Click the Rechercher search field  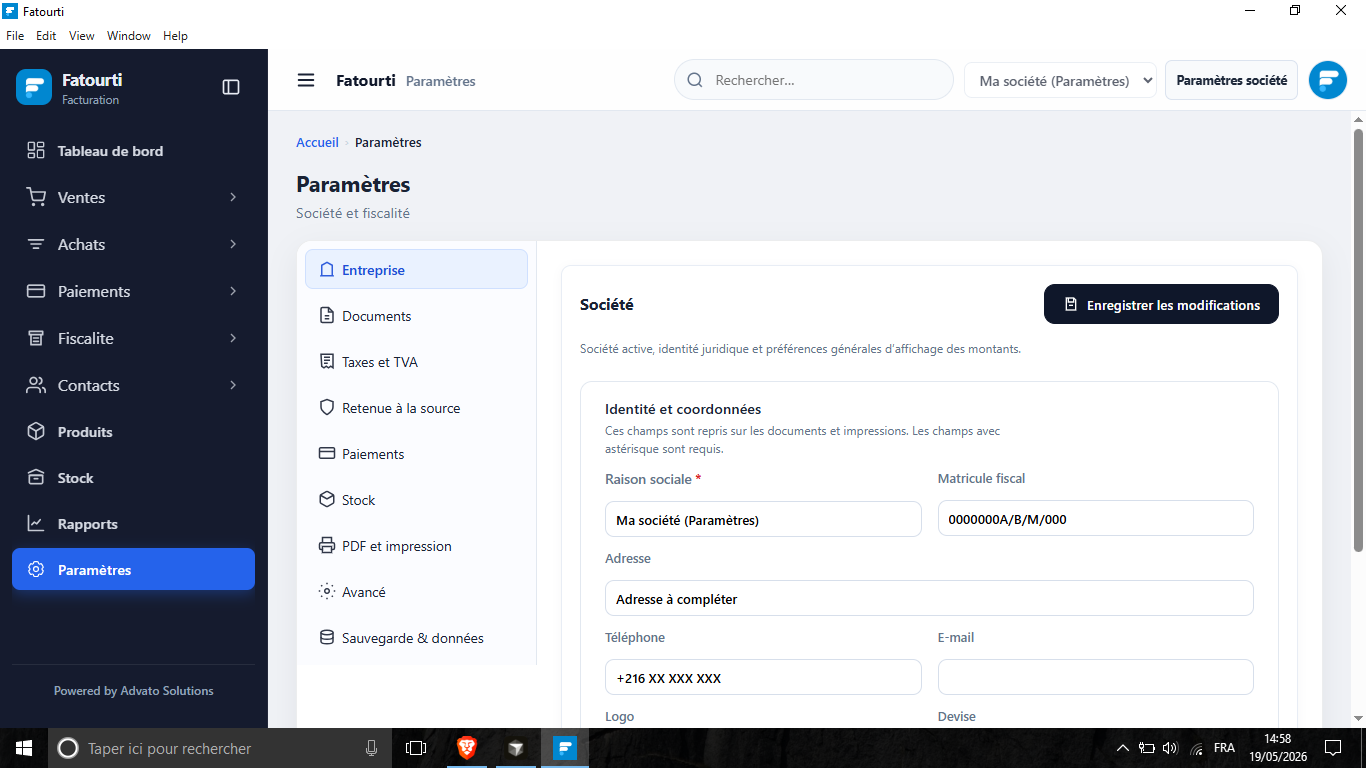pyautogui.click(x=814, y=80)
